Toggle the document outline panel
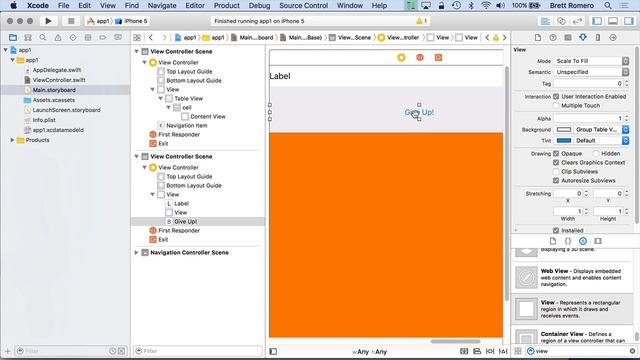 (x=273, y=351)
